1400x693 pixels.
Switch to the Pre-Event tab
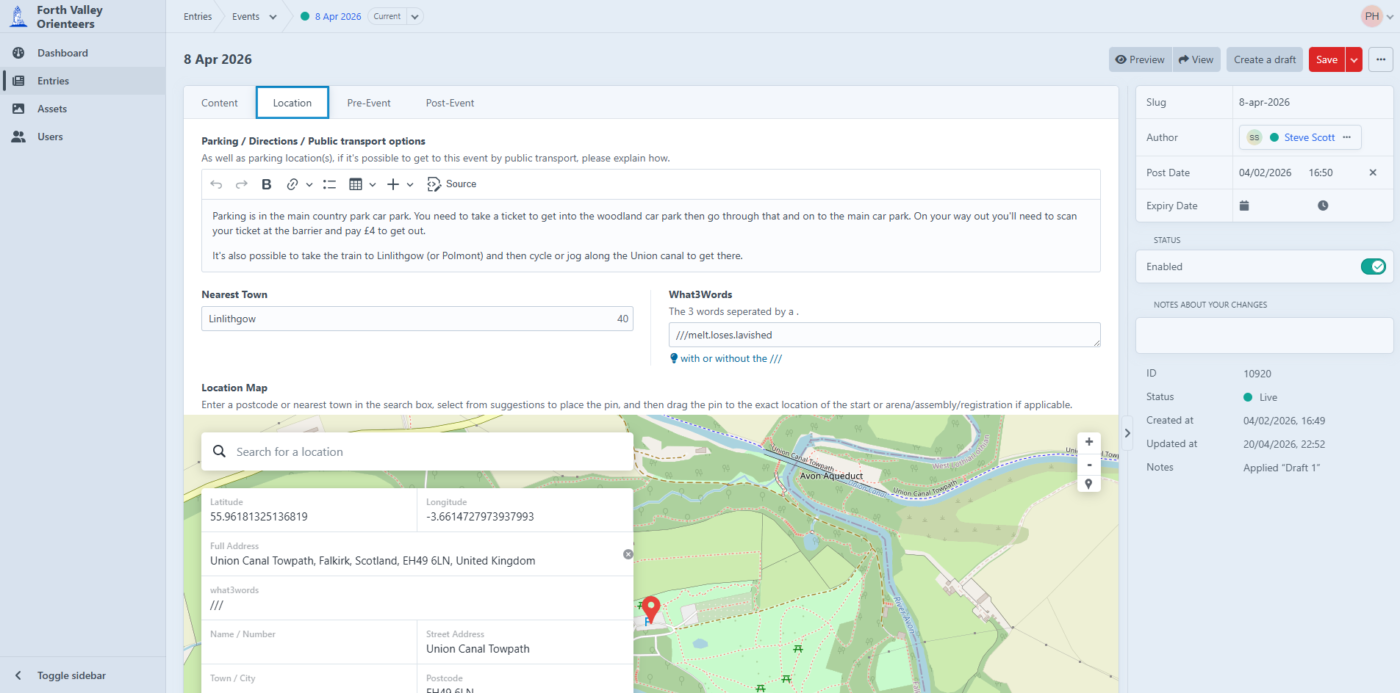pos(368,103)
